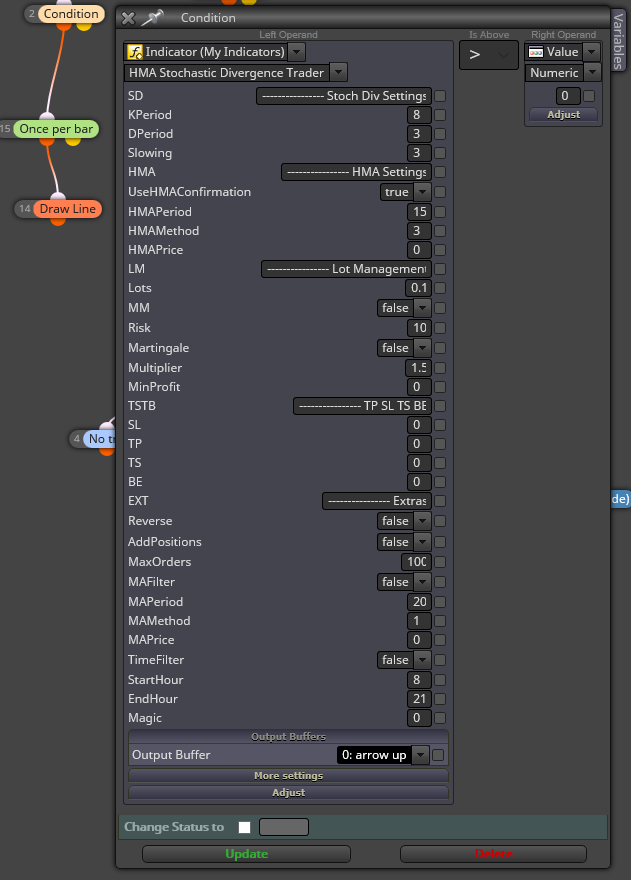Image resolution: width=631 pixels, height=880 pixels.
Task: Tick the checkbox beside Risk
Action: click(440, 328)
